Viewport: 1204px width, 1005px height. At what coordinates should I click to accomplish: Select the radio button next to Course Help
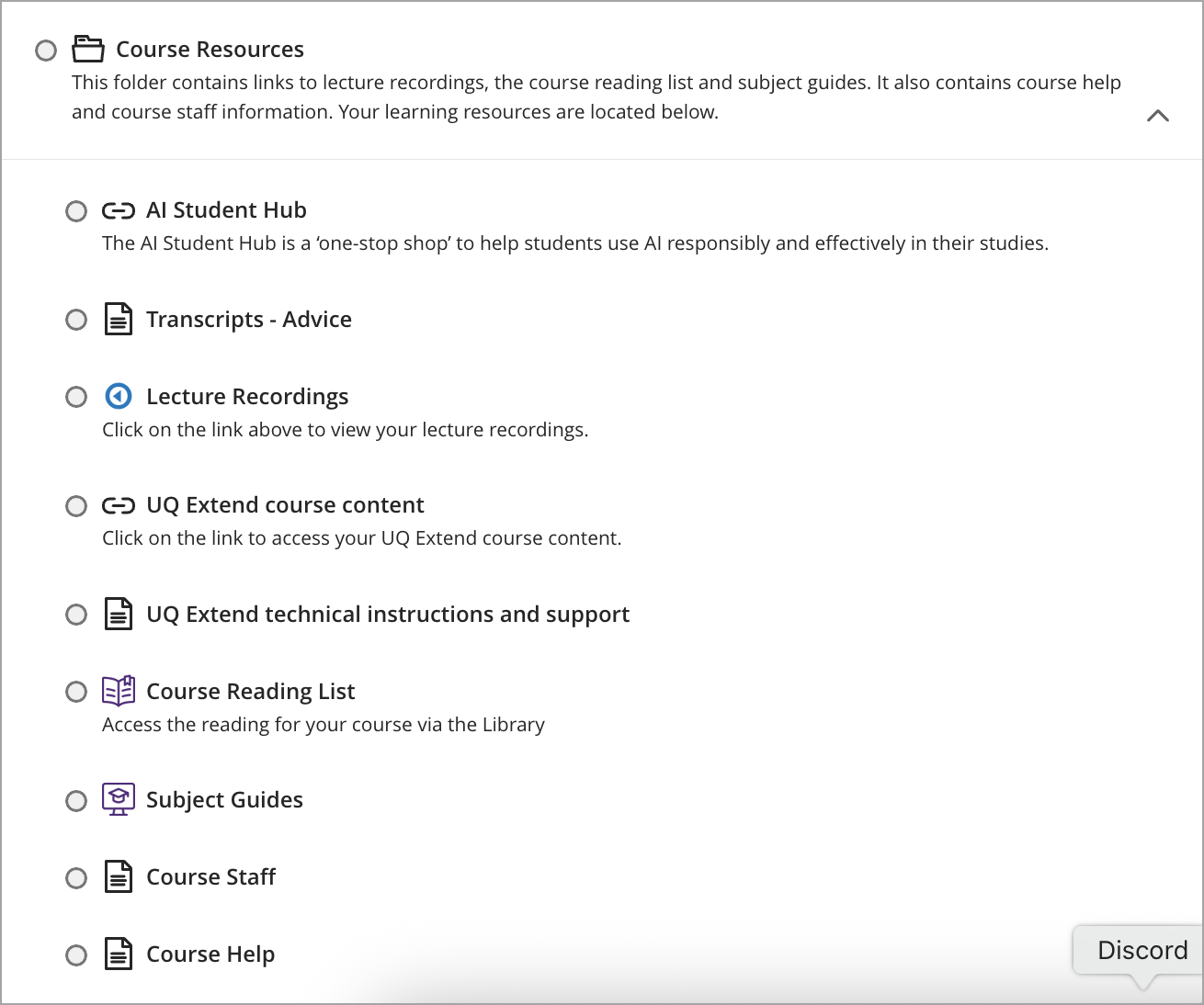tap(76, 955)
